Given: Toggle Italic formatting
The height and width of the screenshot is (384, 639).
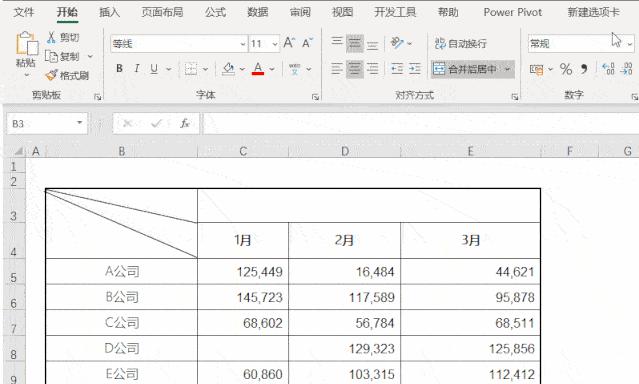Looking at the screenshot, I should pos(137,68).
